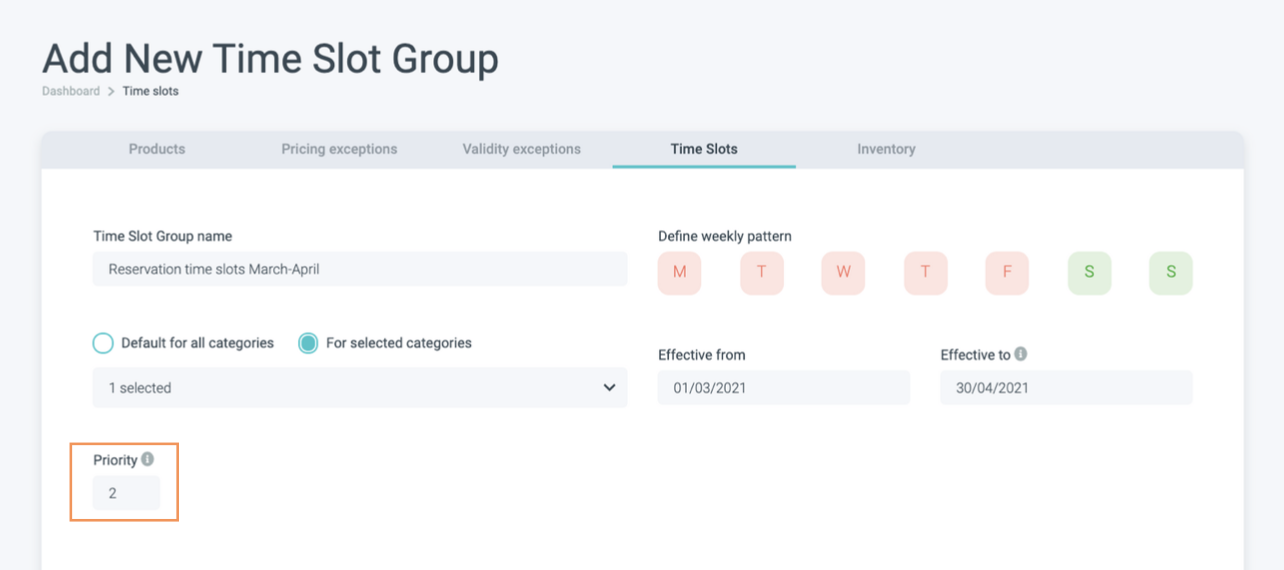
Task: Toggle the last green S day button
Action: coord(1171,273)
